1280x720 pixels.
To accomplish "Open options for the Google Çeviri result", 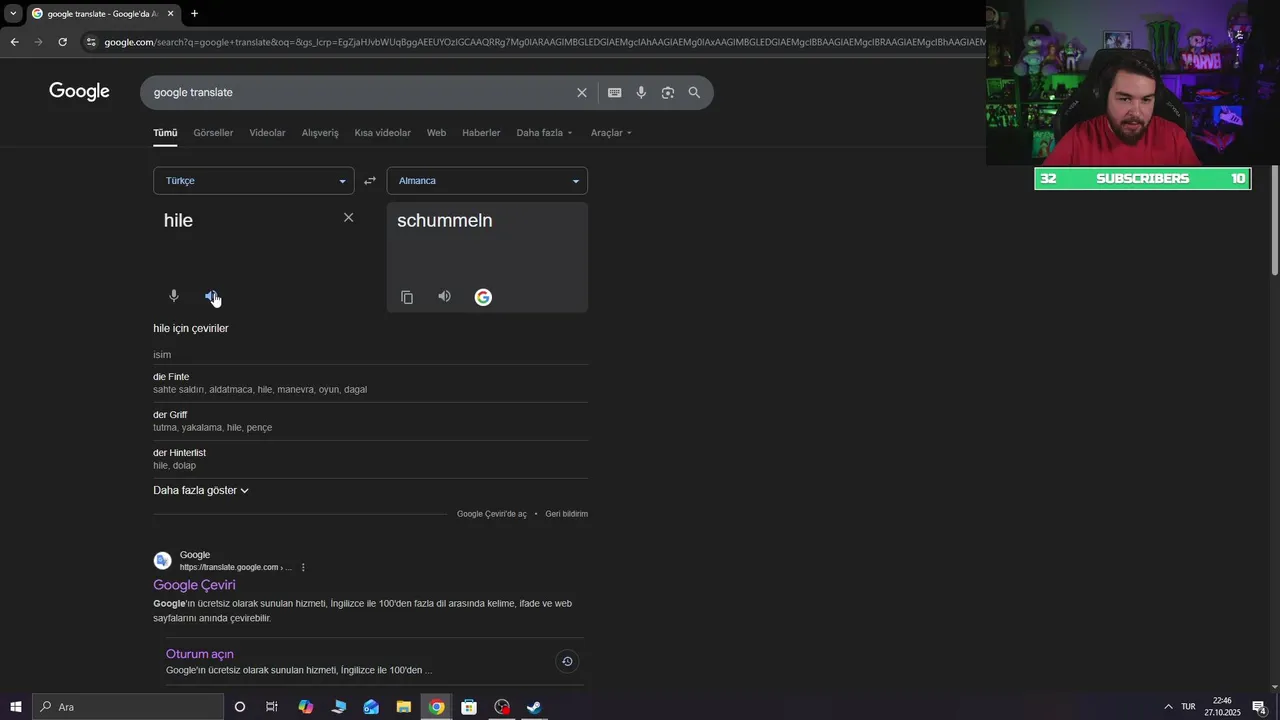I will click(x=303, y=567).
